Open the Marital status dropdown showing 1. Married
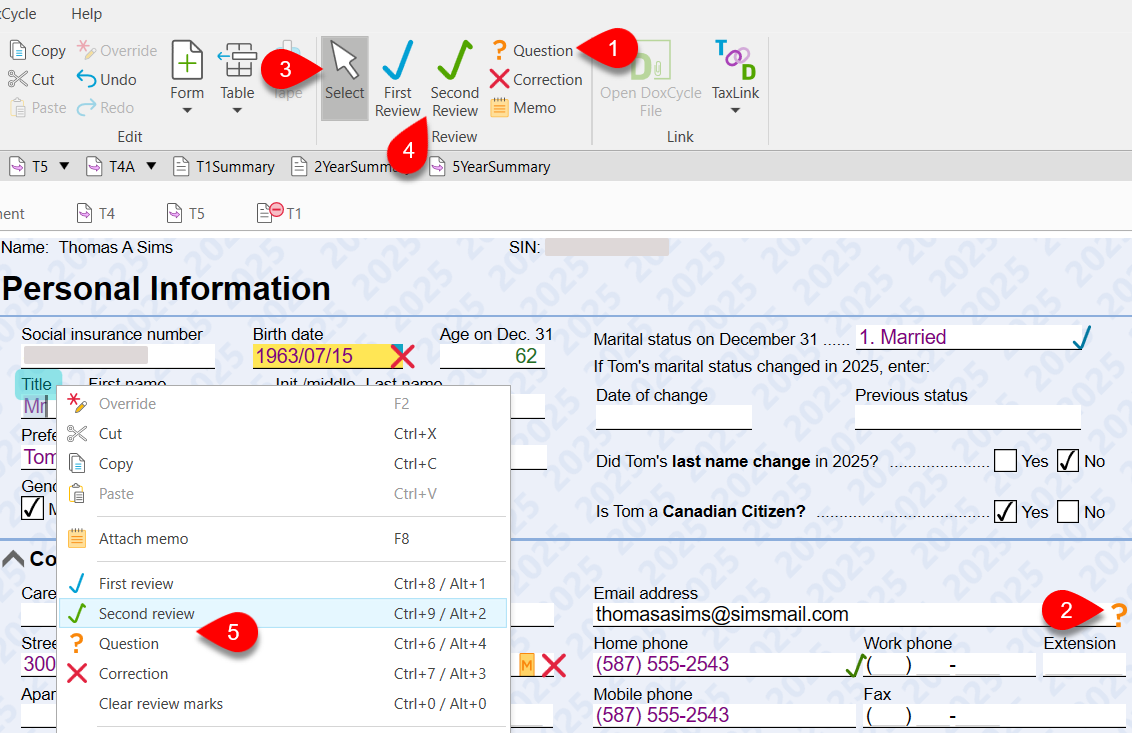Image resolution: width=1132 pixels, height=733 pixels. pyautogui.click(x=968, y=337)
